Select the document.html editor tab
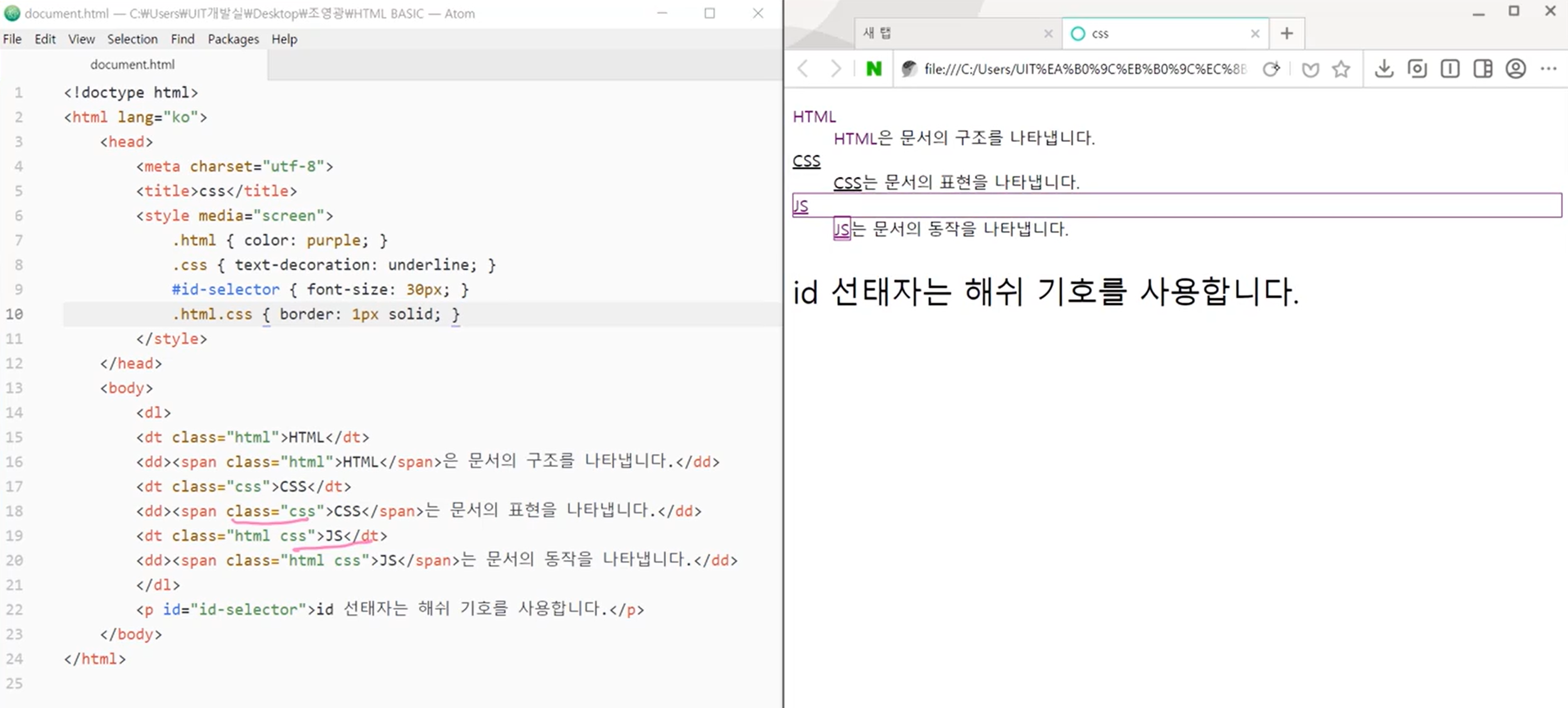This screenshot has height=708, width=1568. pyautogui.click(x=133, y=64)
